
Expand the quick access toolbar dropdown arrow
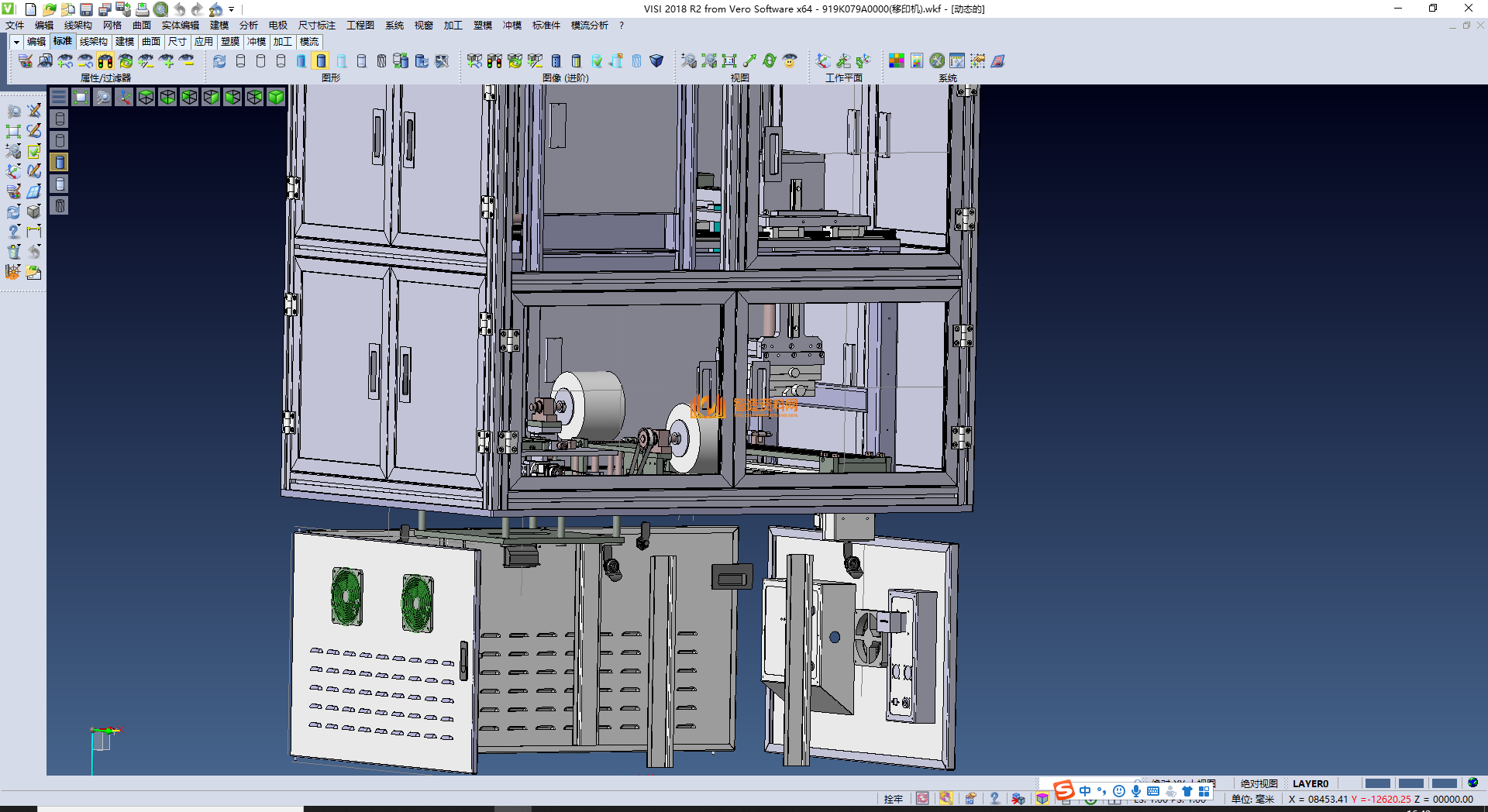[x=232, y=9]
